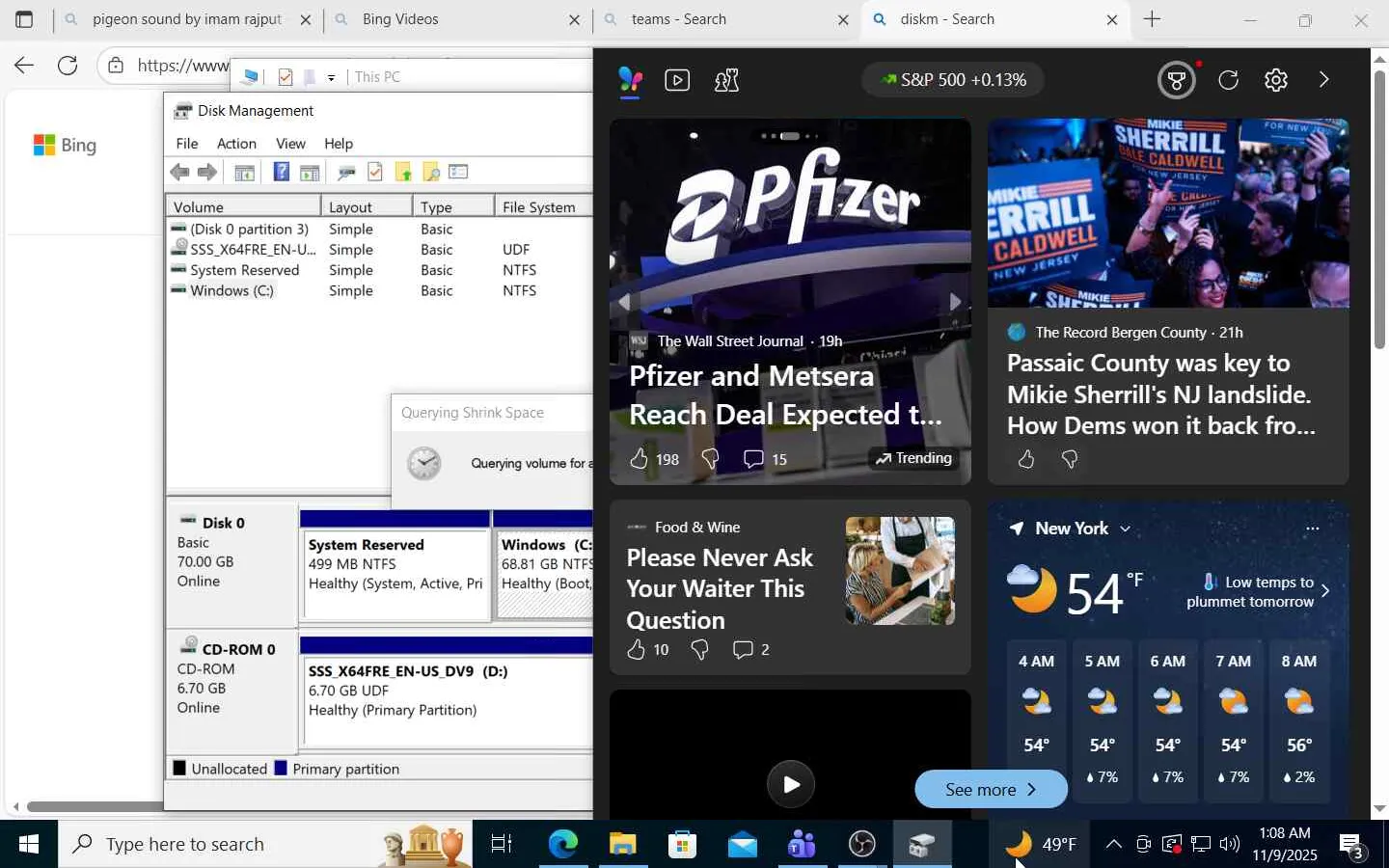Image resolution: width=1389 pixels, height=868 pixels.
Task: Dislike the Passaic County article
Action: [x=1070, y=459]
